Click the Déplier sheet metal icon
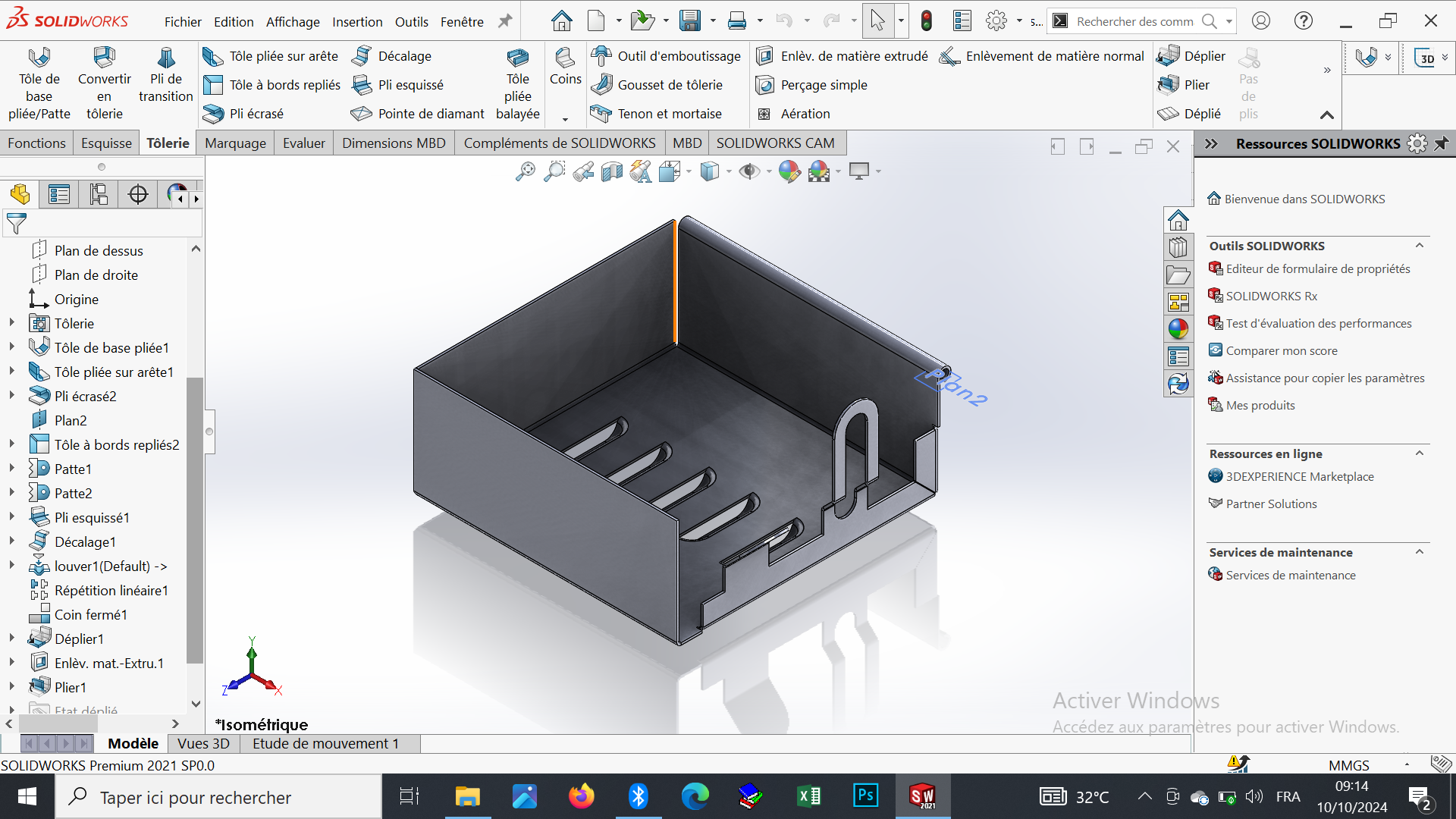Screen dimensions: 1456x819 click(1169, 56)
